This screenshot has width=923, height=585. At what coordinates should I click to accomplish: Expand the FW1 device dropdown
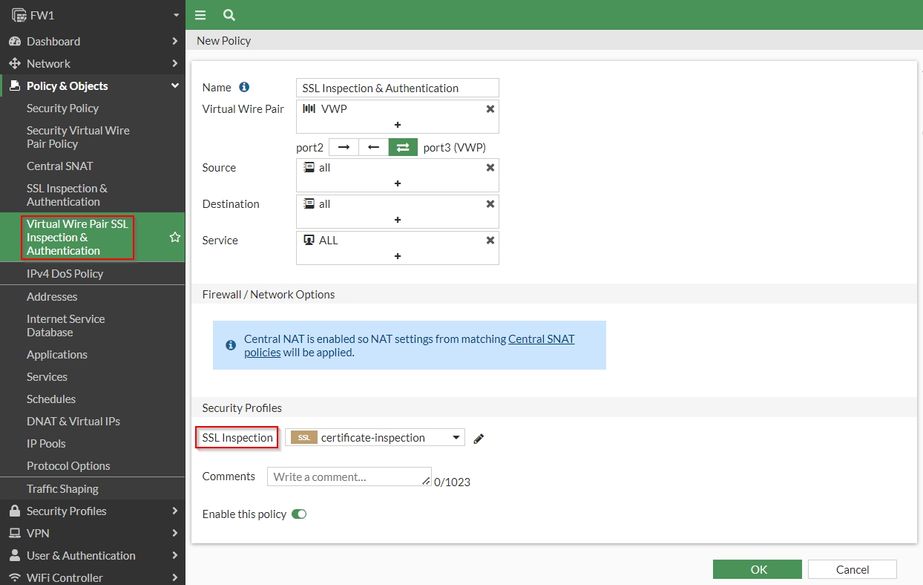click(176, 15)
